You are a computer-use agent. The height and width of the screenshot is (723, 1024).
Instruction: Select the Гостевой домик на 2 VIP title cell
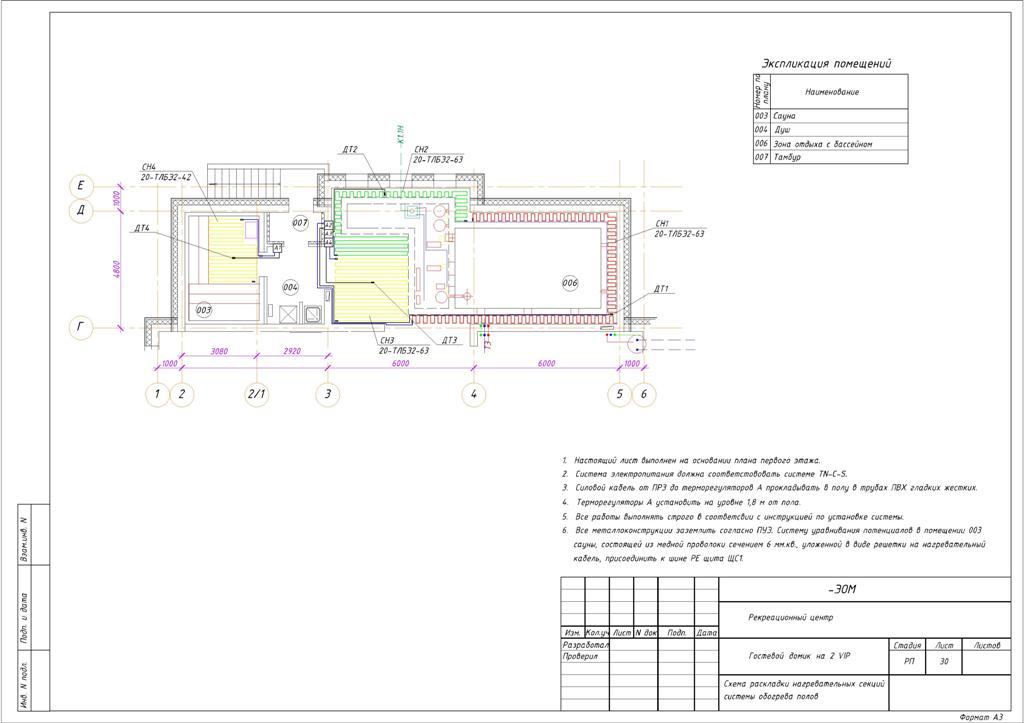[x=803, y=656]
